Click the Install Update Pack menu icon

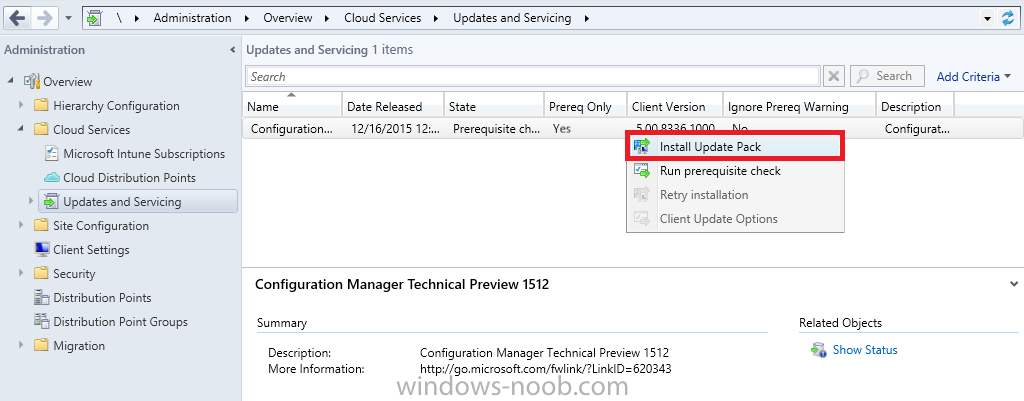[642, 147]
